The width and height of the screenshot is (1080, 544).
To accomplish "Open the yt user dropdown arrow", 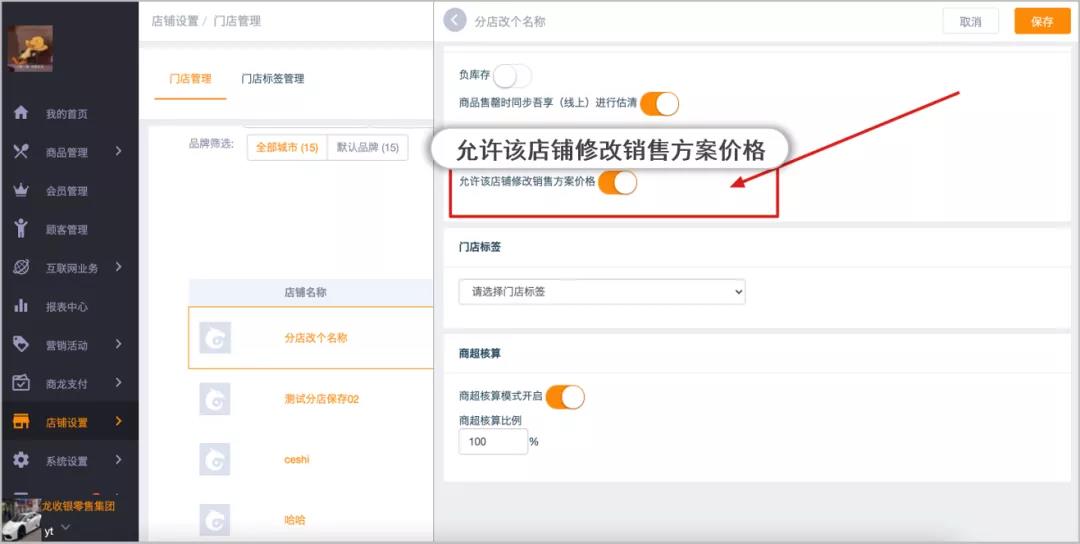I will click(x=65, y=528).
